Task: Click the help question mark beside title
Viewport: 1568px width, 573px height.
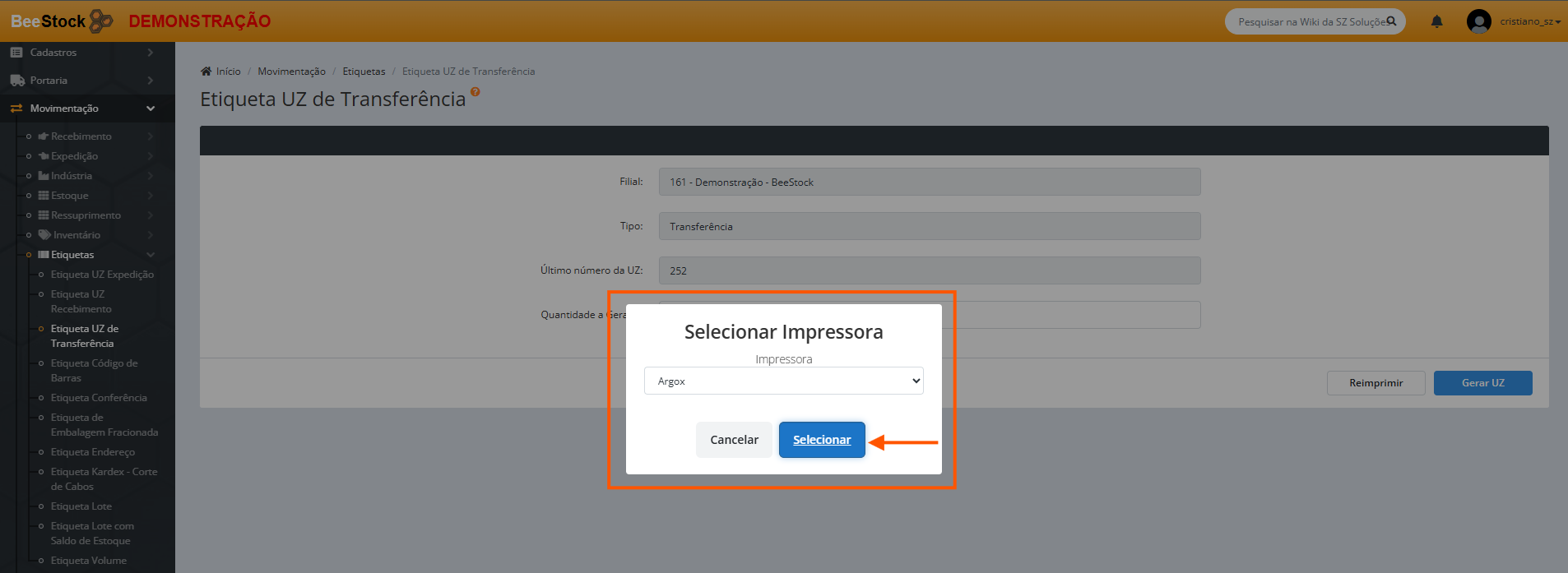Action: coord(475,92)
